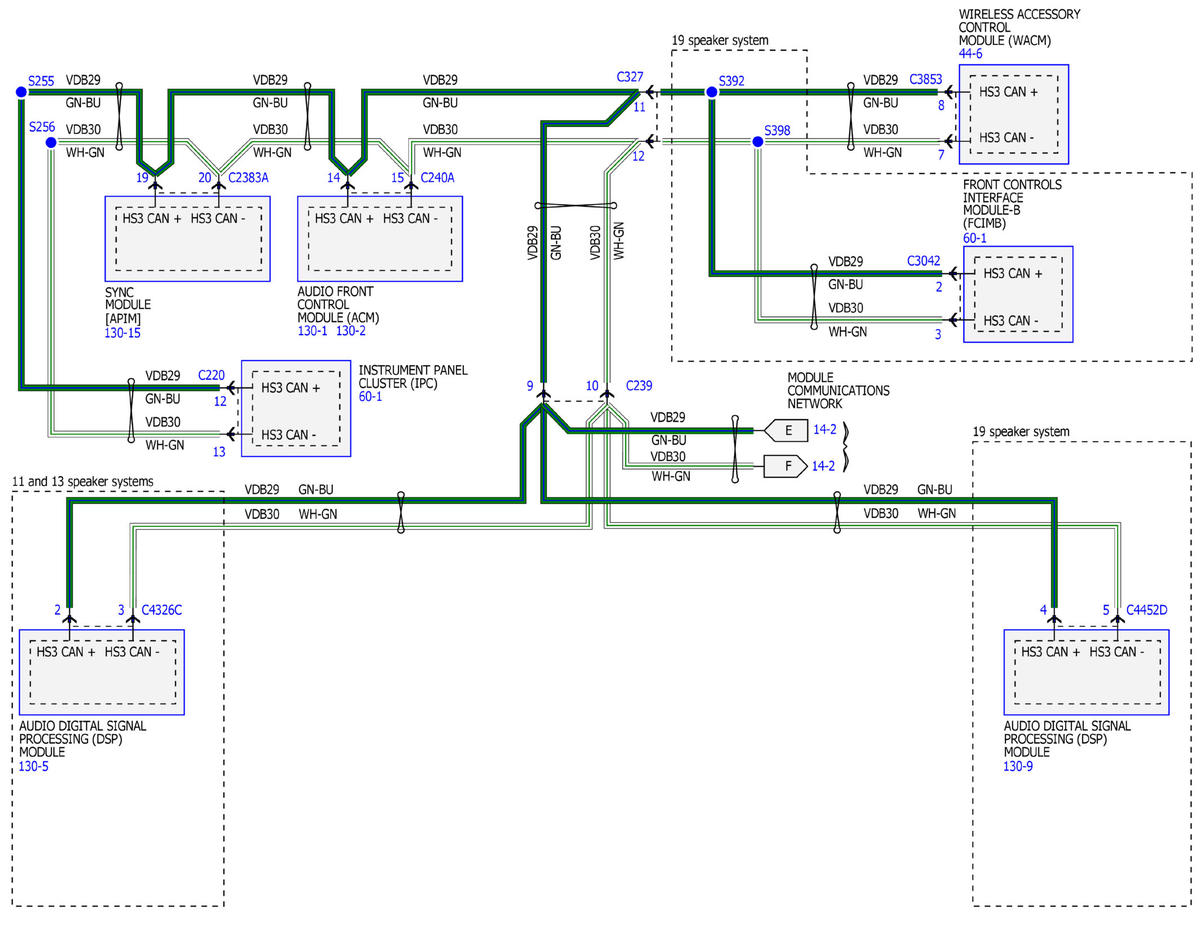Viewport: 1200px width, 927px height.
Task: Click the S392 splice point dot
Action: [711, 92]
